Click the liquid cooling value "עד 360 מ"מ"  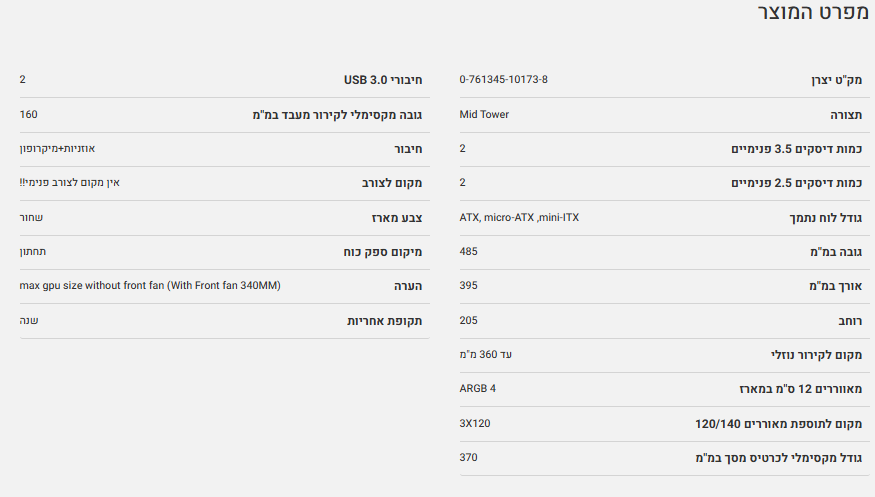tap(485, 354)
